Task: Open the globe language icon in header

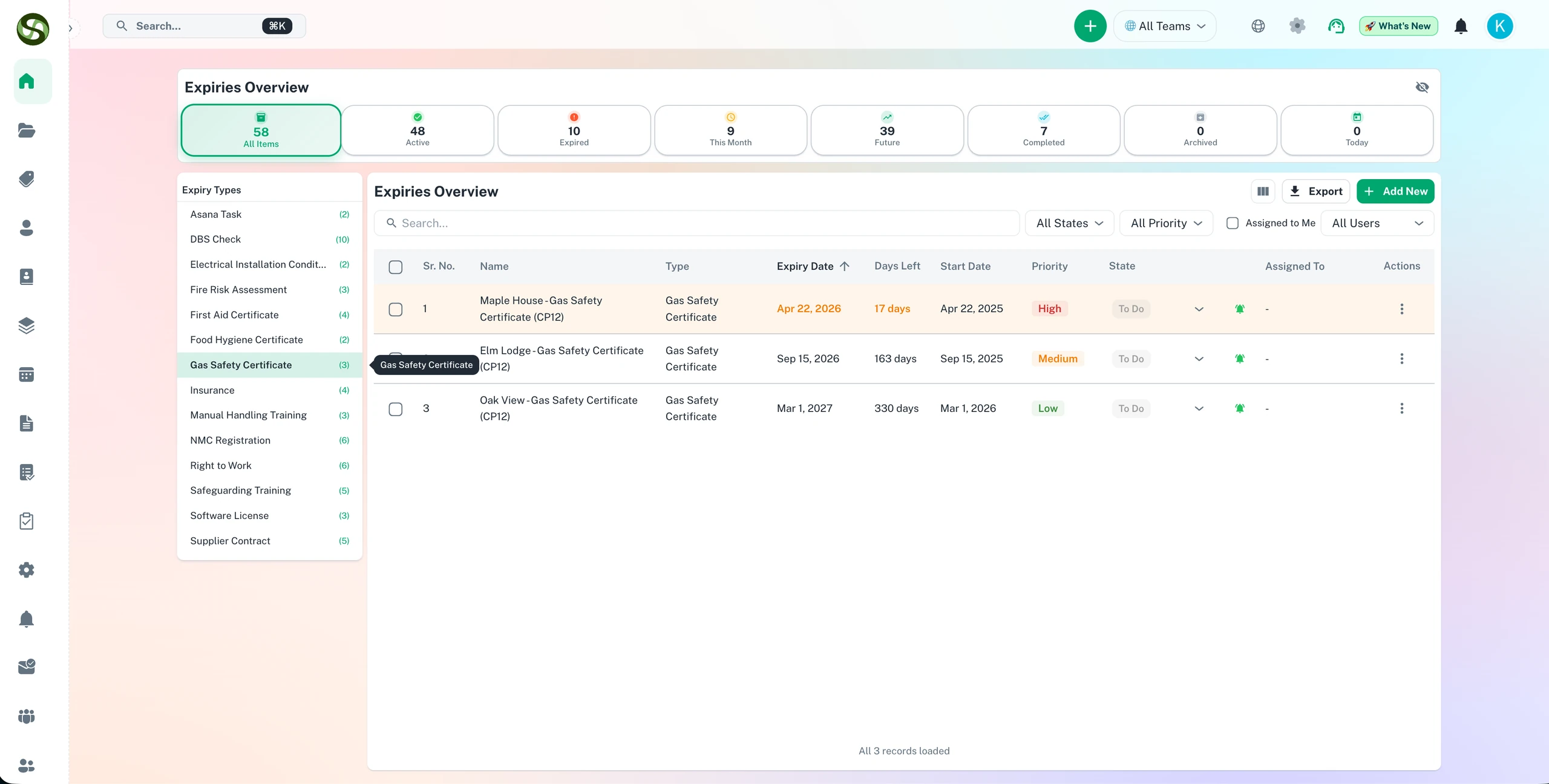Action: click(1259, 26)
